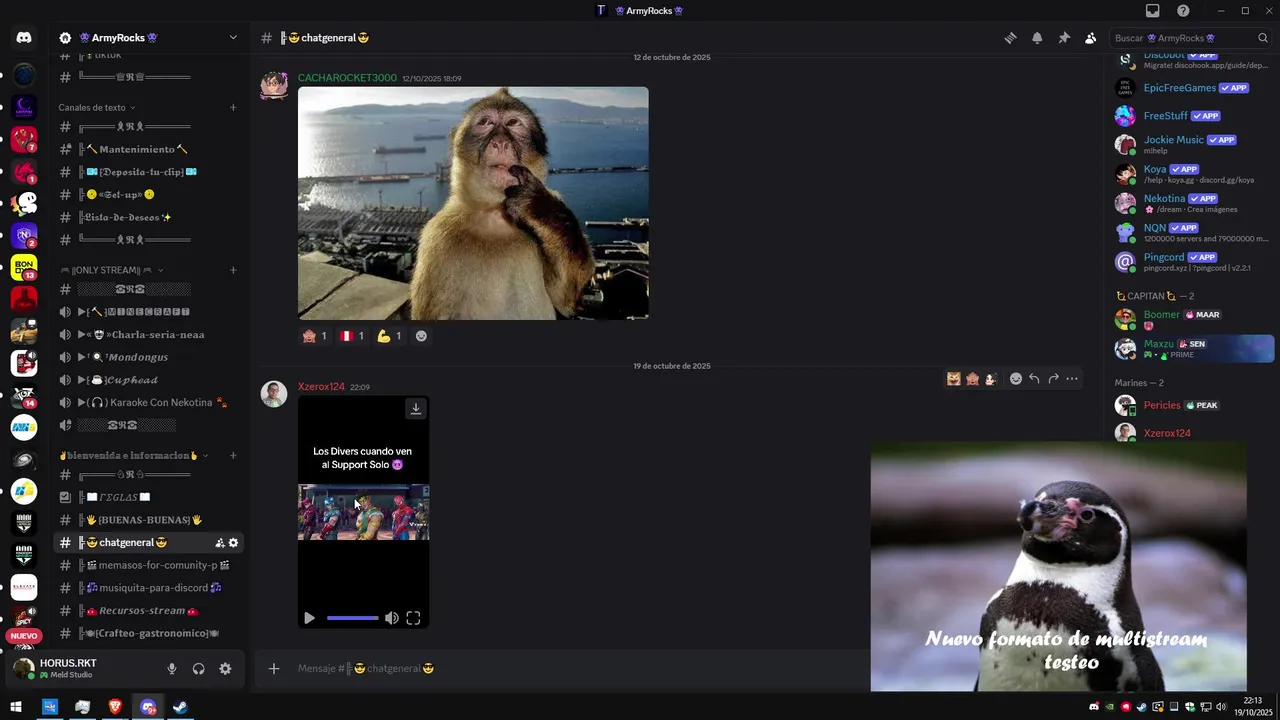Fullscreen the embedded video
The image size is (1280, 720).
[413, 618]
